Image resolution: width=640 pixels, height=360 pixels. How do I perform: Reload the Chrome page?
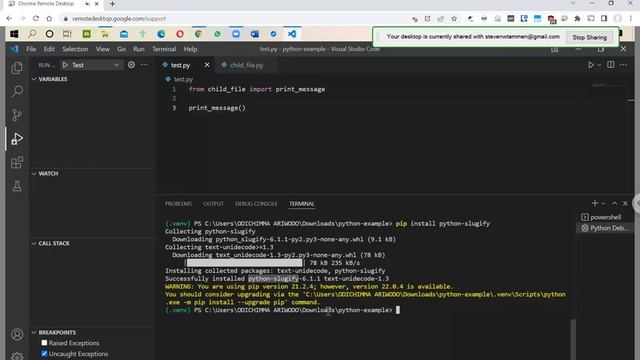(36, 19)
